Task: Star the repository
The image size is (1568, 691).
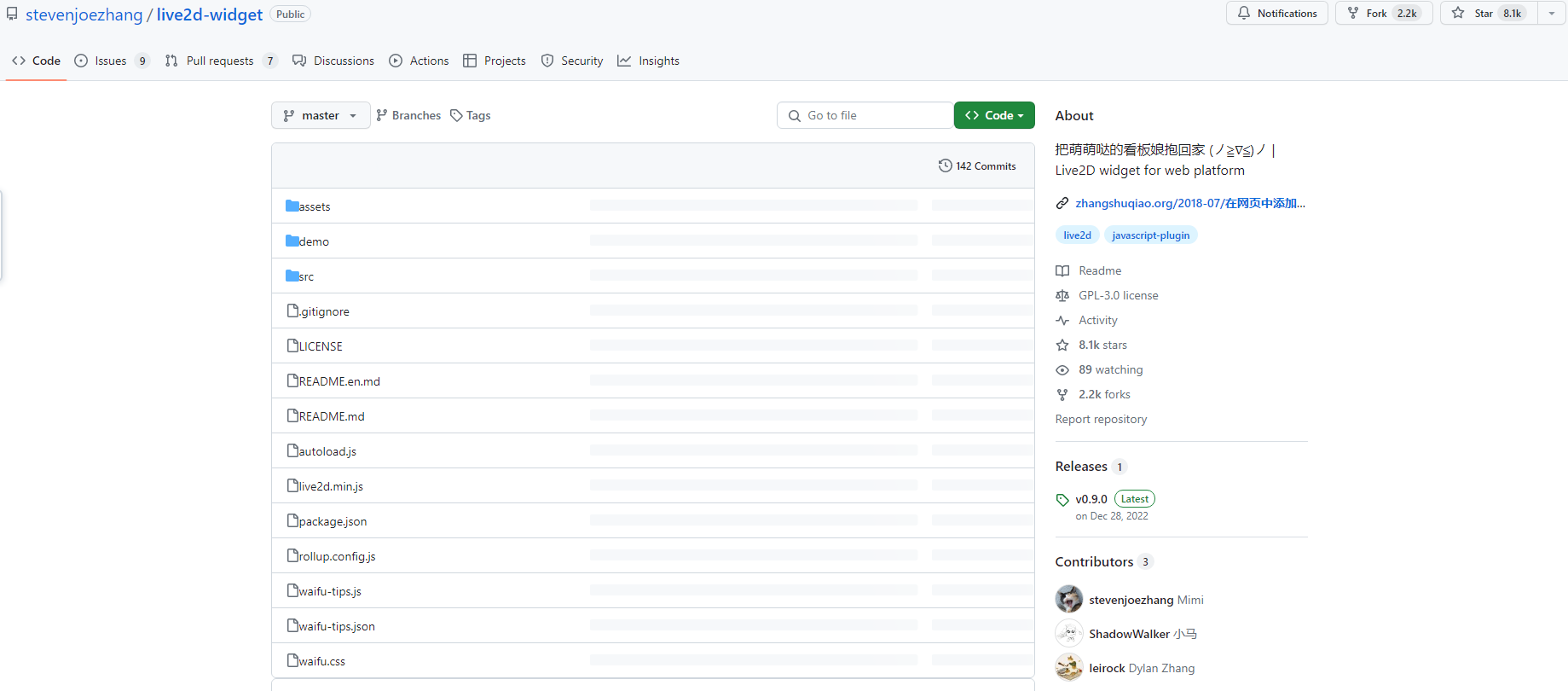Action: tap(1490, 14)
